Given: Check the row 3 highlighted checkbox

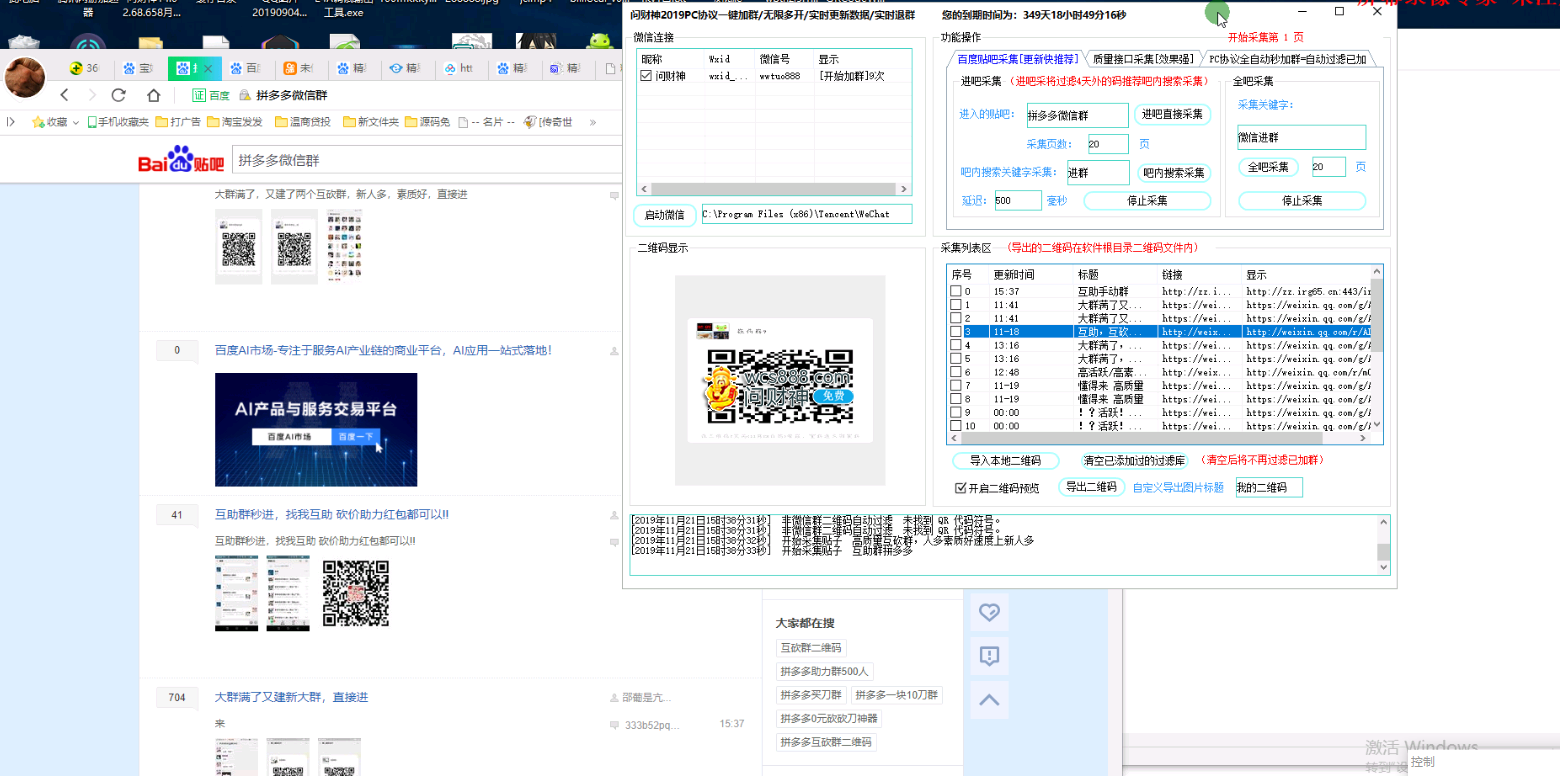Looking at the screenshot, I should [x=956, y=331].
